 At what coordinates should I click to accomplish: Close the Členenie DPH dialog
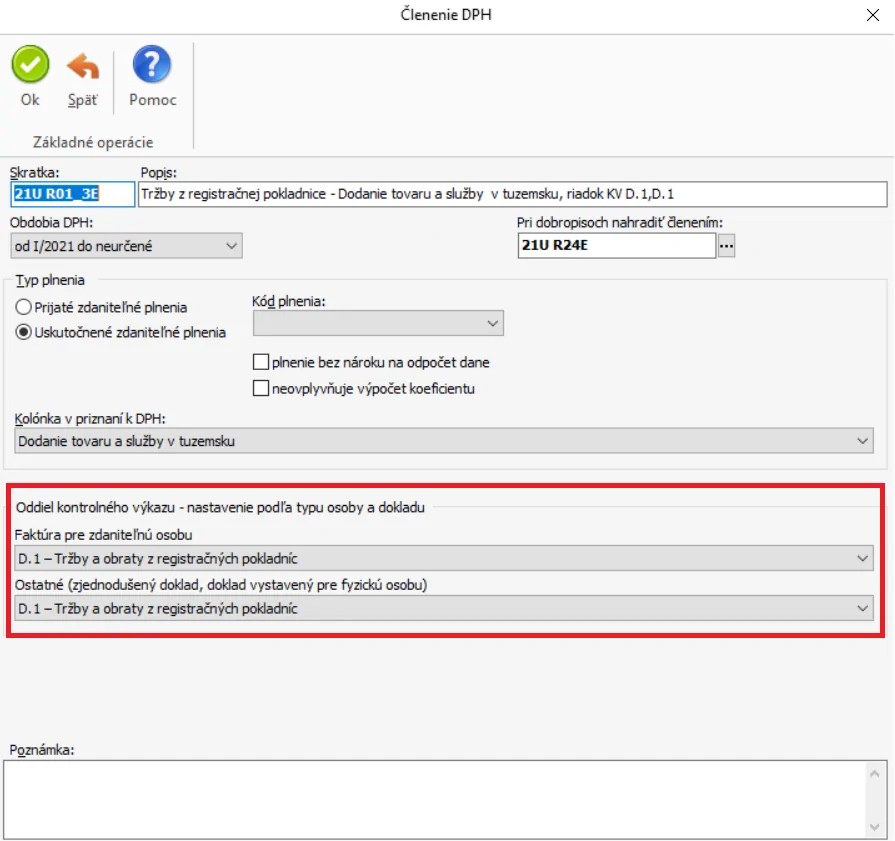(x=872, y=15)
